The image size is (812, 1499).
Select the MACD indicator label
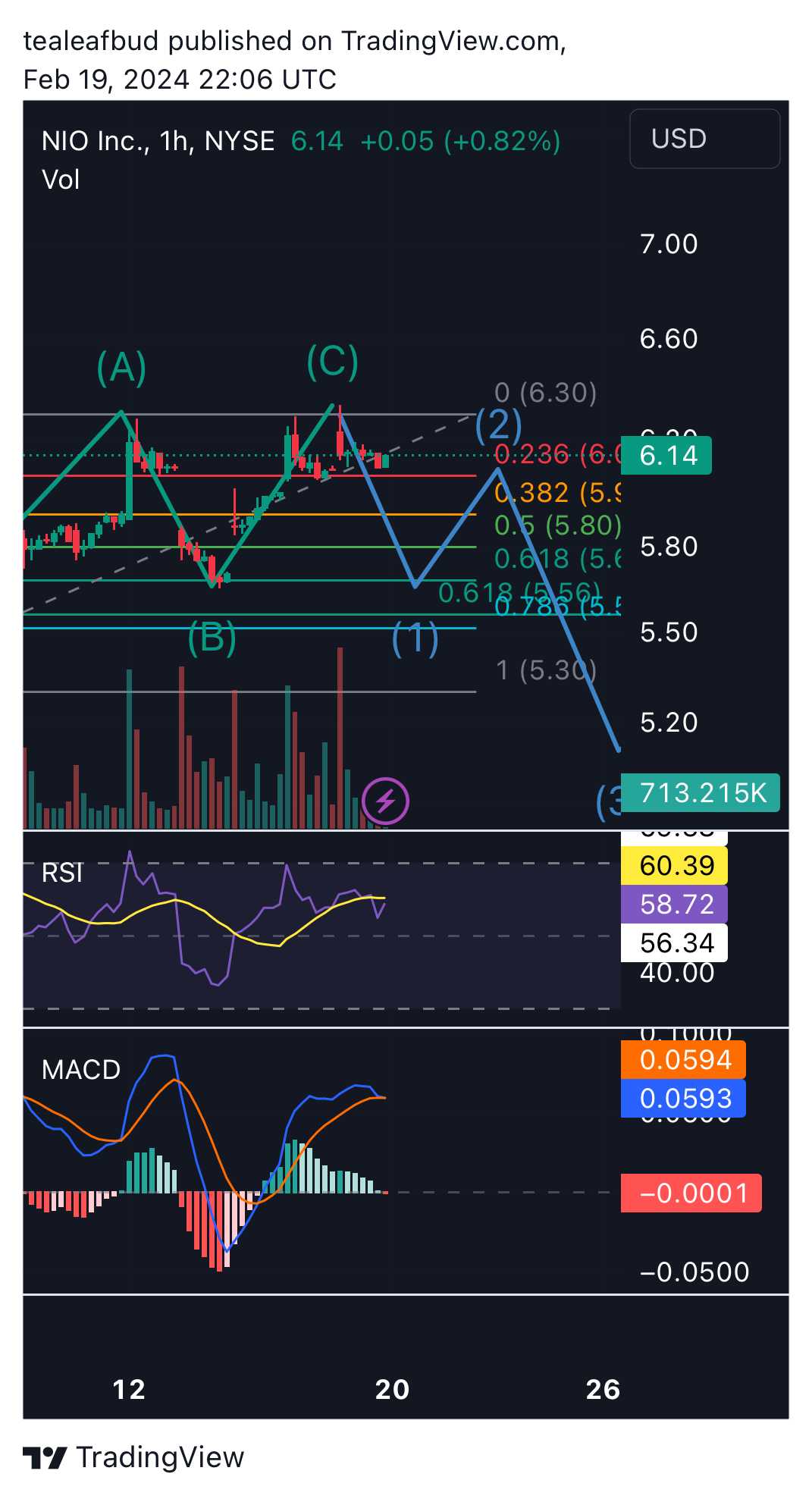coord(81,1070)
